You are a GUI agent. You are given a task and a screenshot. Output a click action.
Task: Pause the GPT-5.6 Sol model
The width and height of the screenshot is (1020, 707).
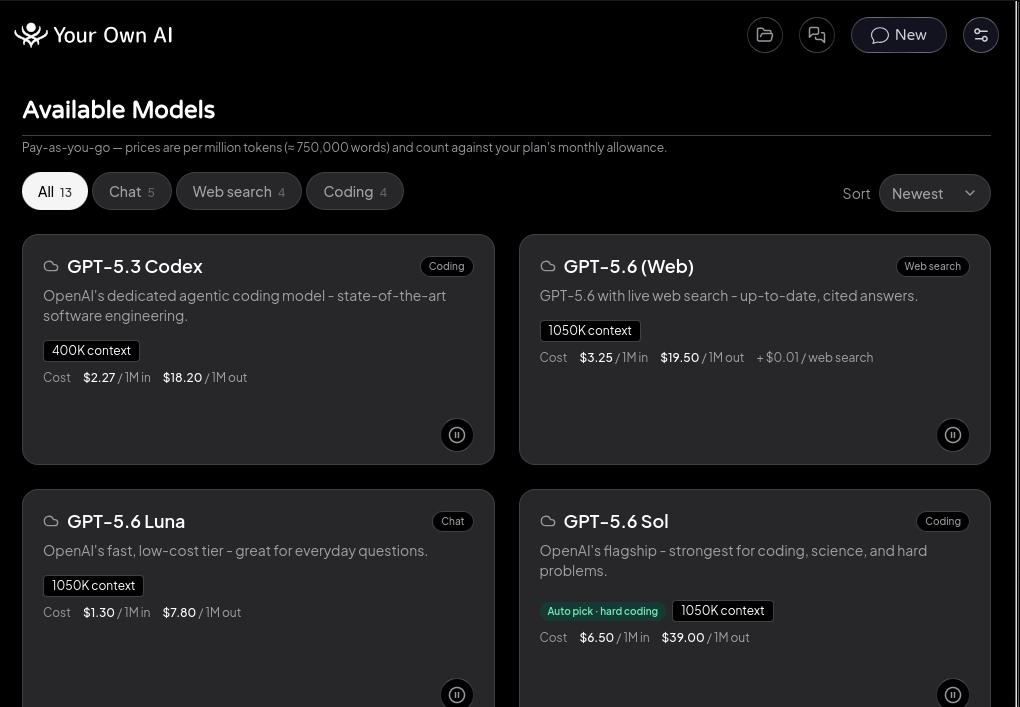(953, 694)
